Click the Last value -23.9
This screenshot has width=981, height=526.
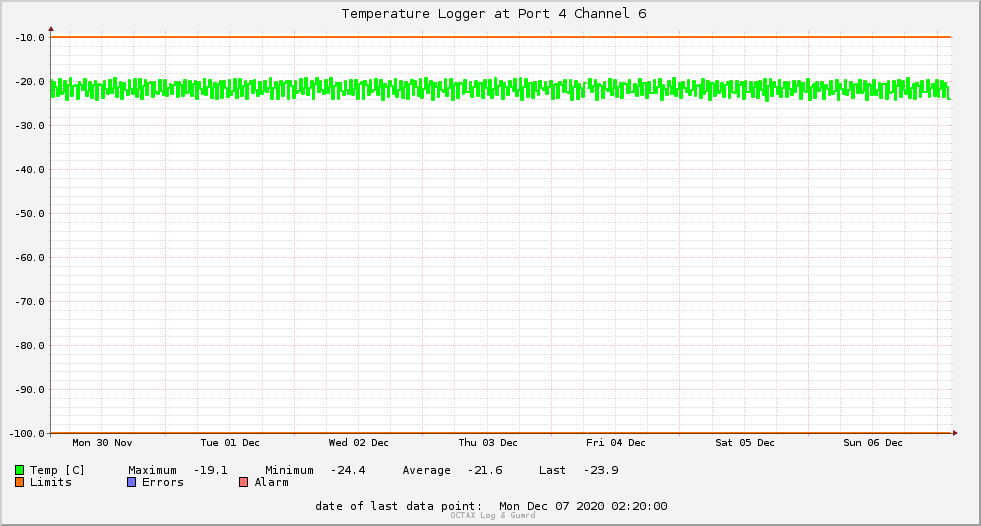[601, 470]
